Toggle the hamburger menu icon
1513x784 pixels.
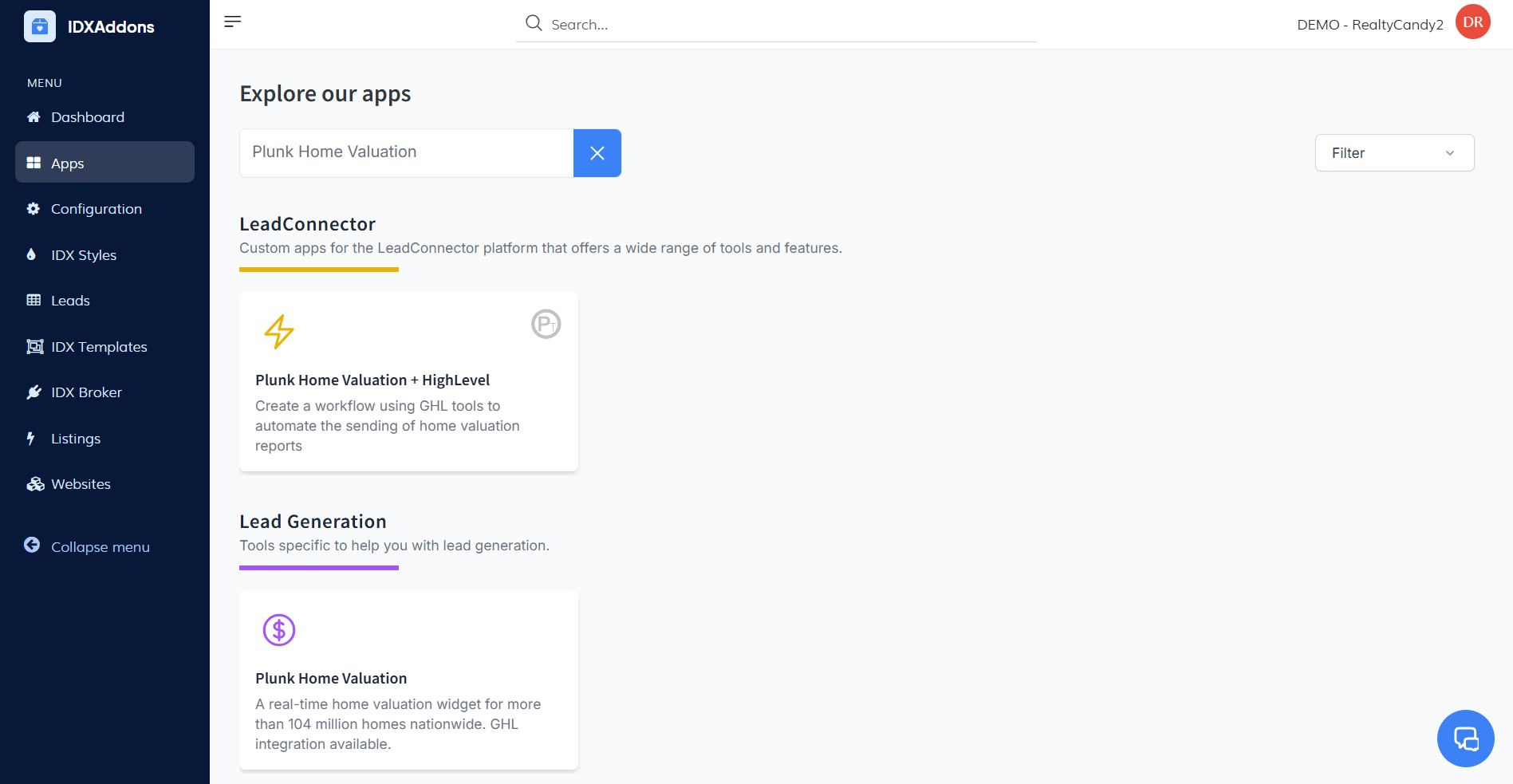232,22
